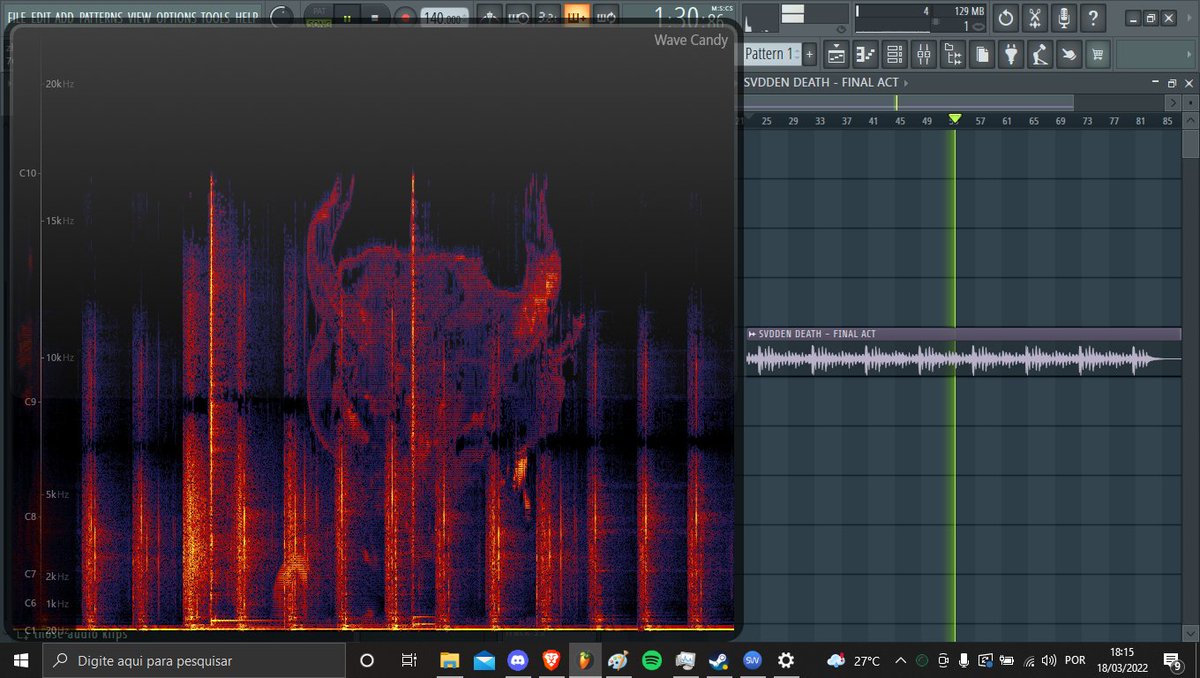Image resolution: width=1200 pixels, height=678 pixels.
Task: Open Discord from the taskbar
Action: pos(517,660)
